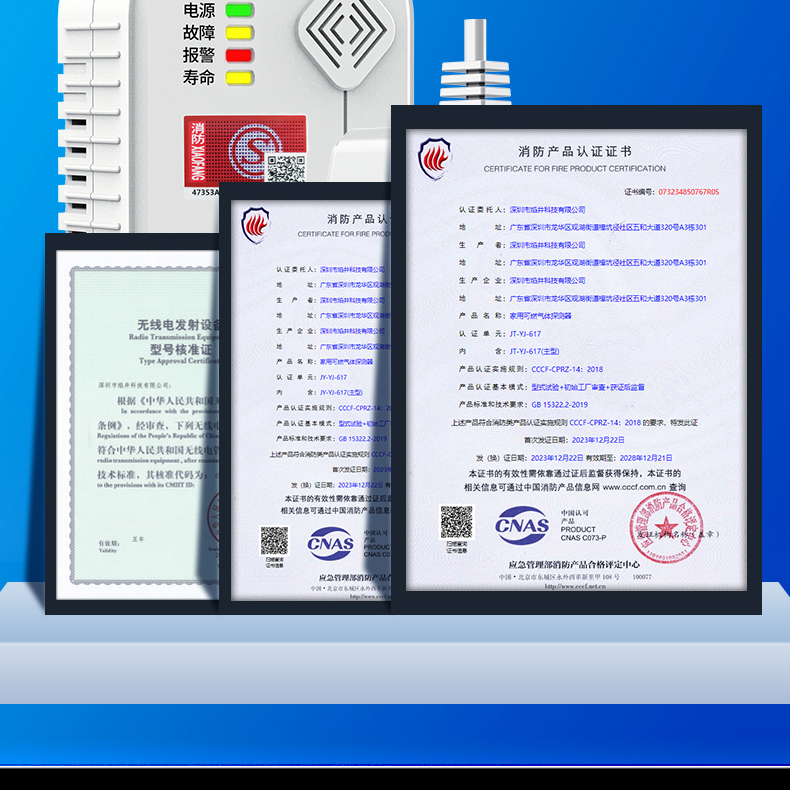Click the CNAS logo on the middle certificate
Viewport: 790px width, 790px height.
click(331, 544)
